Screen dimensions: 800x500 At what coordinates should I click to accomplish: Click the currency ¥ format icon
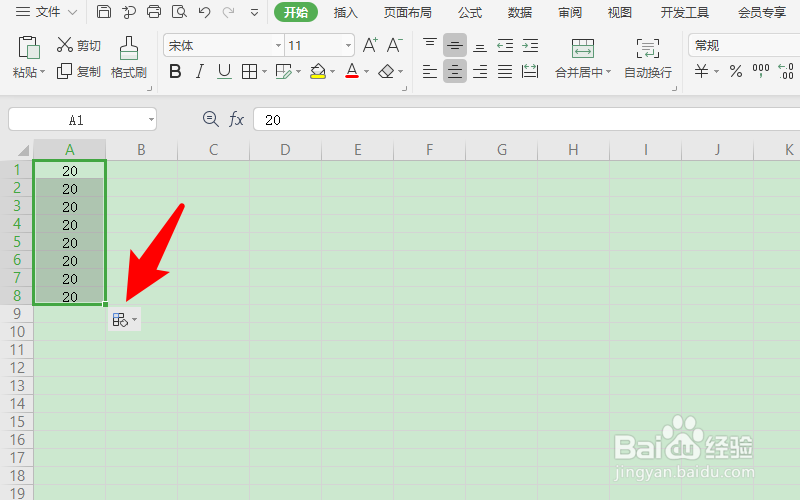pyautogui.click(x=702, y=71)
